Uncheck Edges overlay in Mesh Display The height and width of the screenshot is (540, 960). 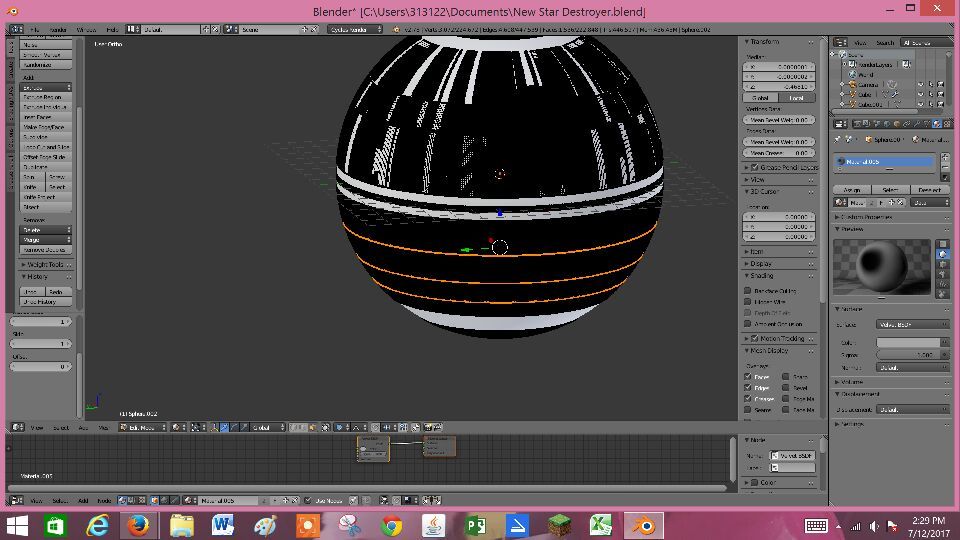[748, 388]
